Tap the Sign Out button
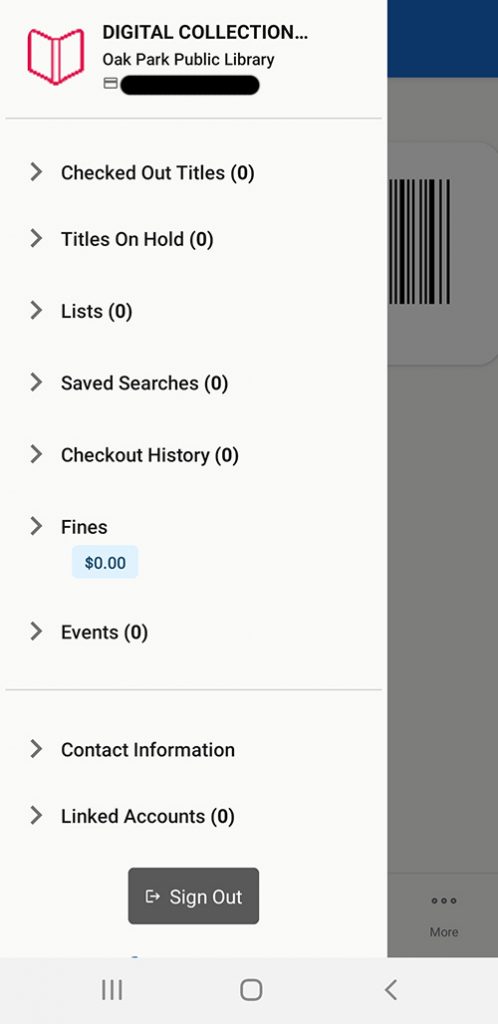The width and height of the screenshot is (498, 1024). (x=193, y=896)
